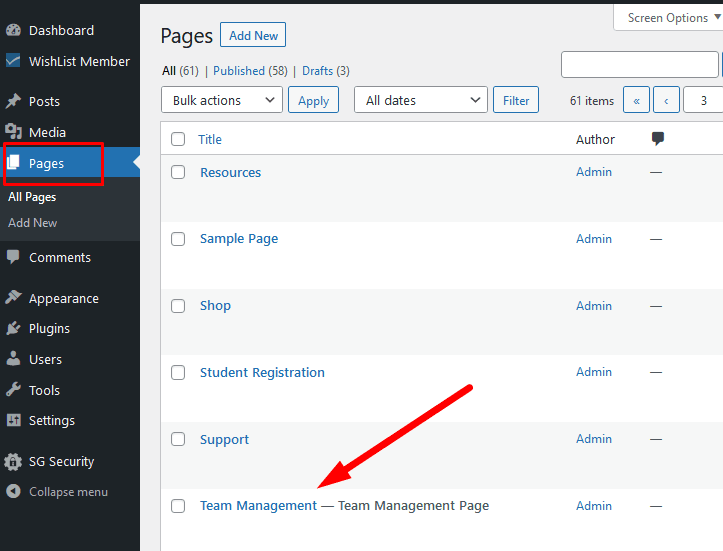Open the Posts menu item
The width and height of the screenshot is (723, 551).
pos(44,101)
